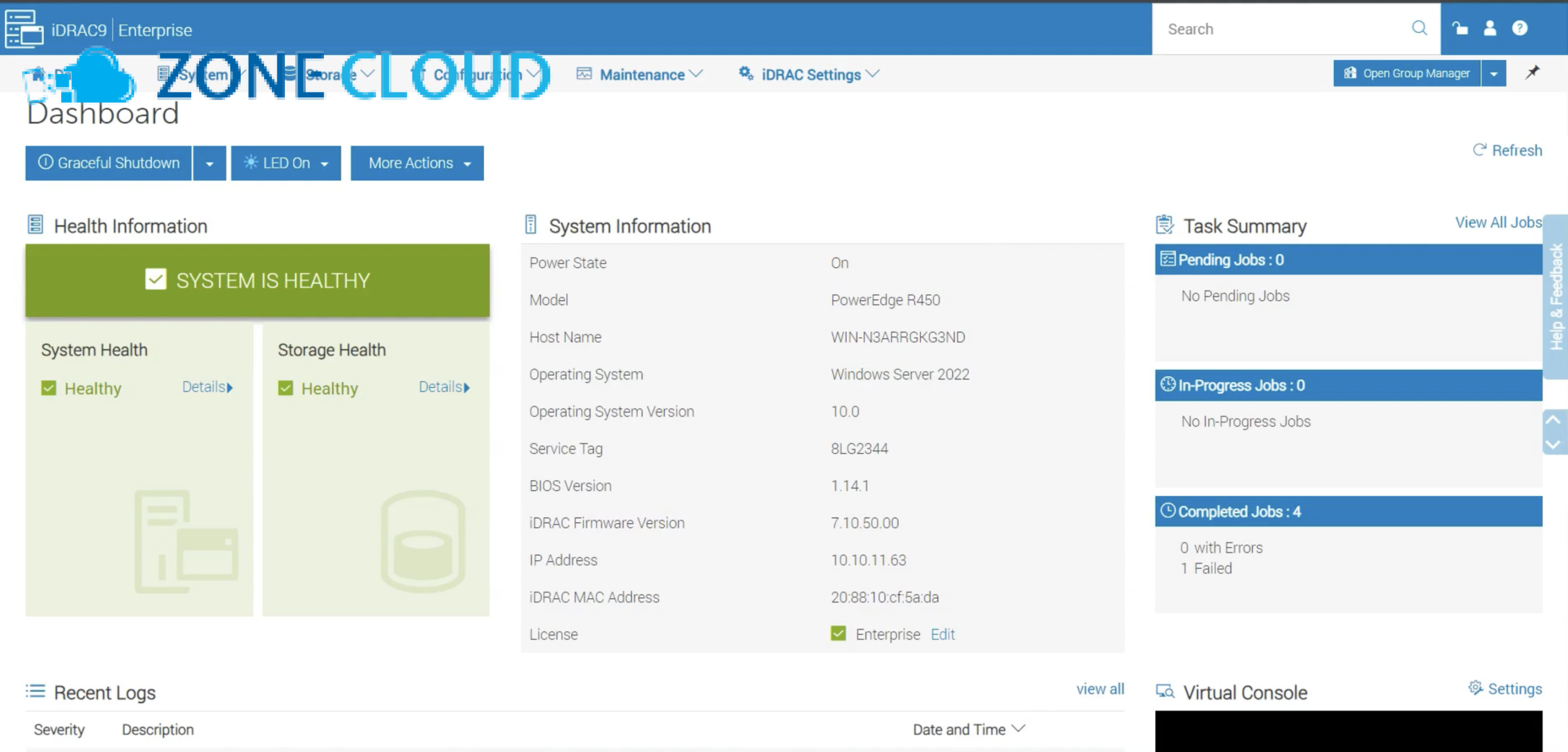The height and width of the screenshot is (752, 1568).
Task: Open the iDRAC Settings menu
Action: click(809, 74)
